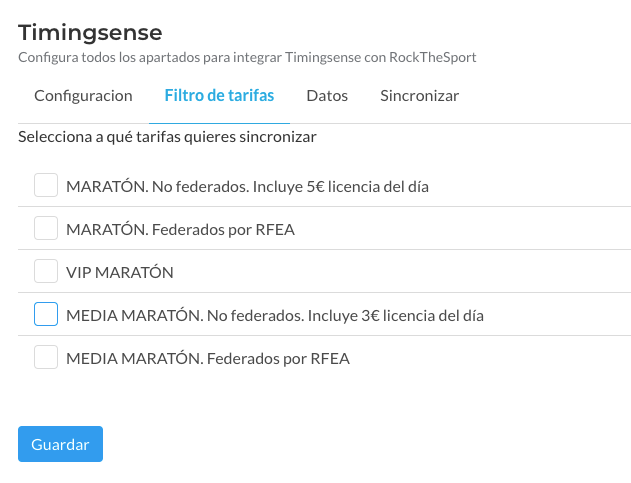
Task: Open the Configuracion tab
Action: coord(83,96)
